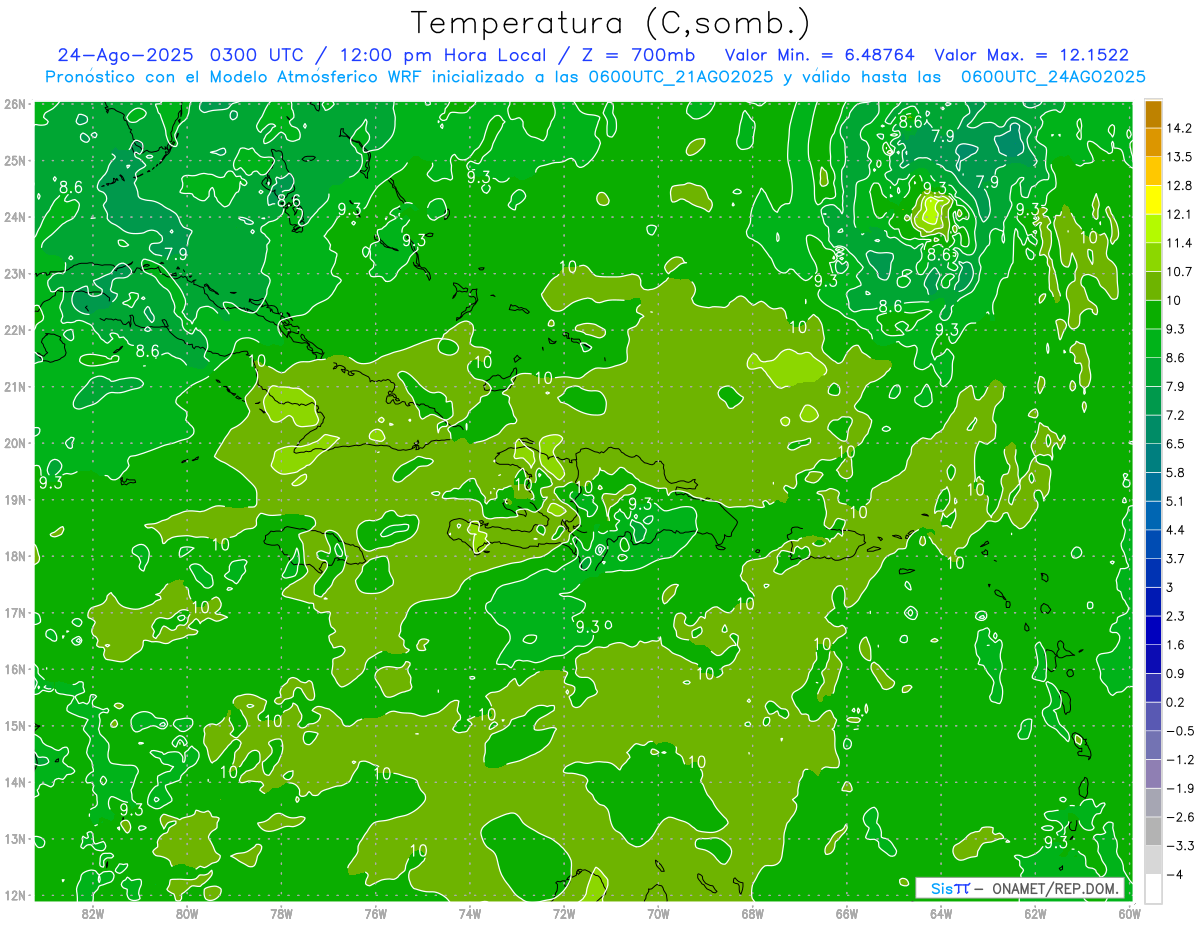Click the "76W" longitude axis label
This screenshot has height=927, width=1200.
click(x=375, y=912)
